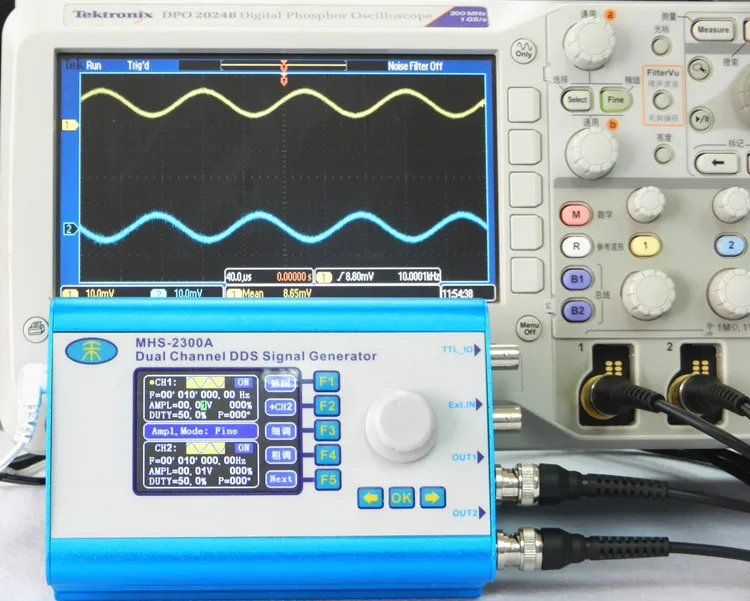The width and height of the screenshot is (750, 601).
Task: Click the generator OK key
Action: pyautogui.click(x=401, y=498)
